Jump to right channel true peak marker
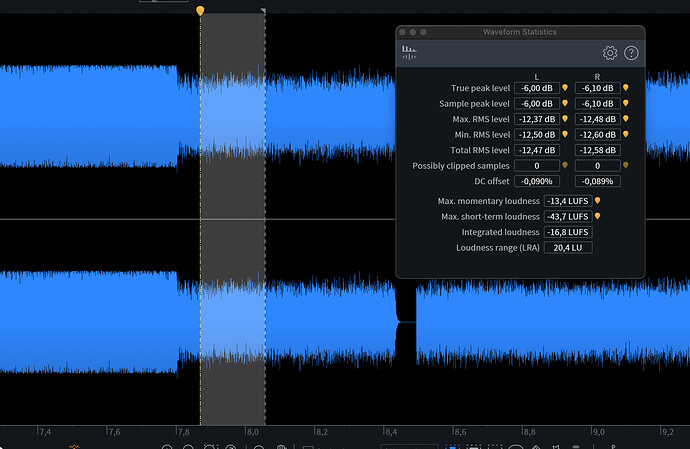The width and height of the screenshot is (690, 449). [x=626, y=88]
